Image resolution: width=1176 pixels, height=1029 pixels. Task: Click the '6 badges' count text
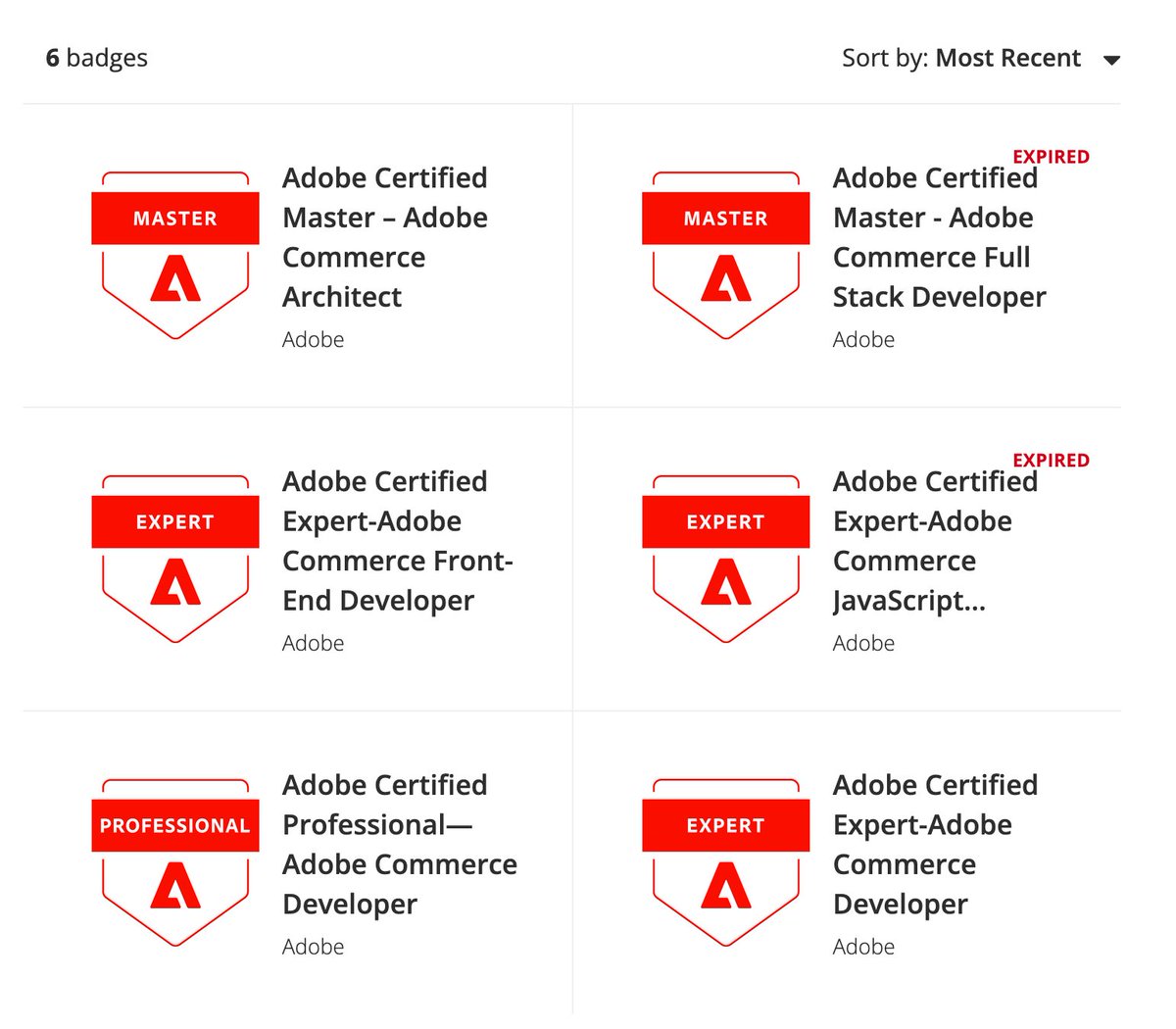[x=97, y=58]
